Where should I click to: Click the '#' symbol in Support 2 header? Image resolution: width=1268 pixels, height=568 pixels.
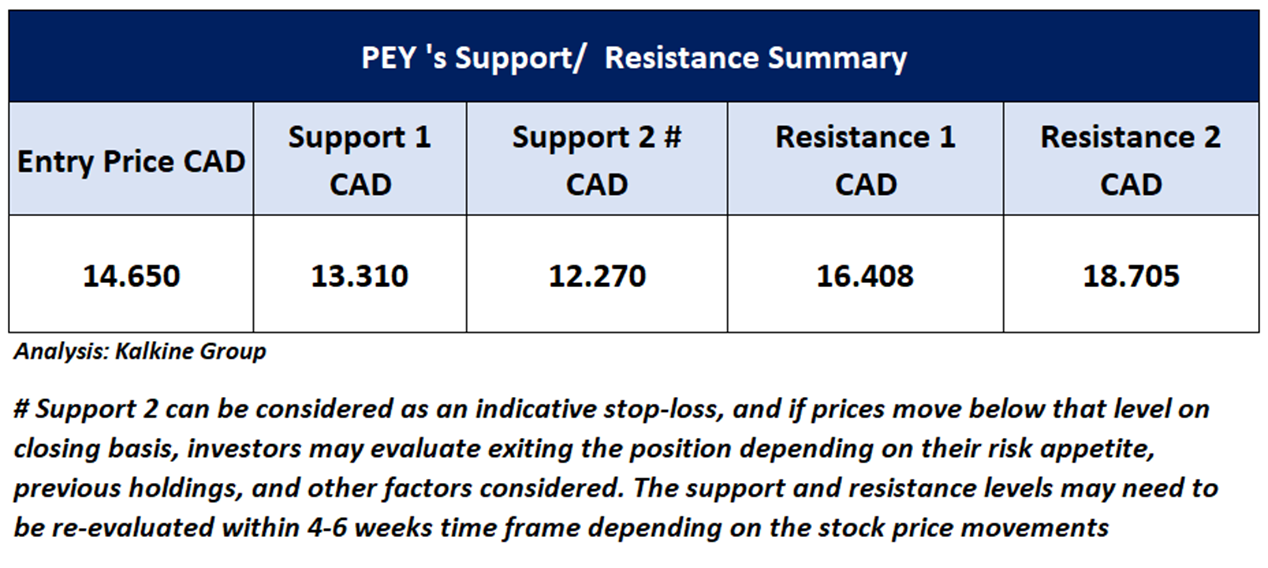pyautogui.click(x=671, y=137)
